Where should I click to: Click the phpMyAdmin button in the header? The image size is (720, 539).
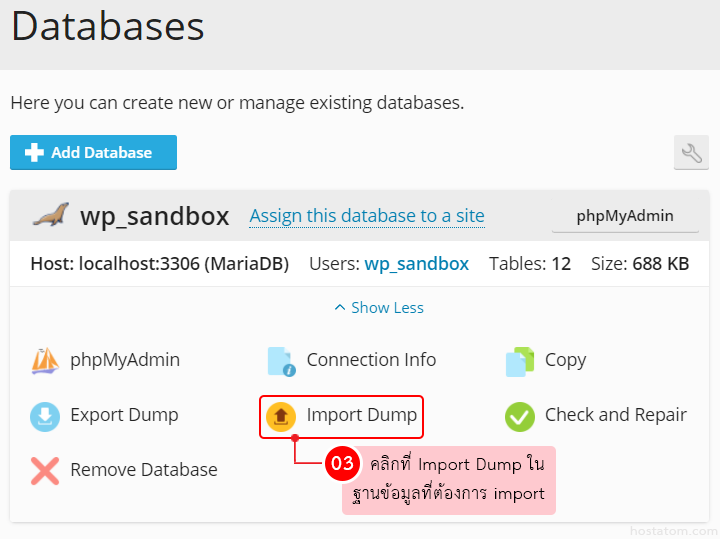[625, 216]
